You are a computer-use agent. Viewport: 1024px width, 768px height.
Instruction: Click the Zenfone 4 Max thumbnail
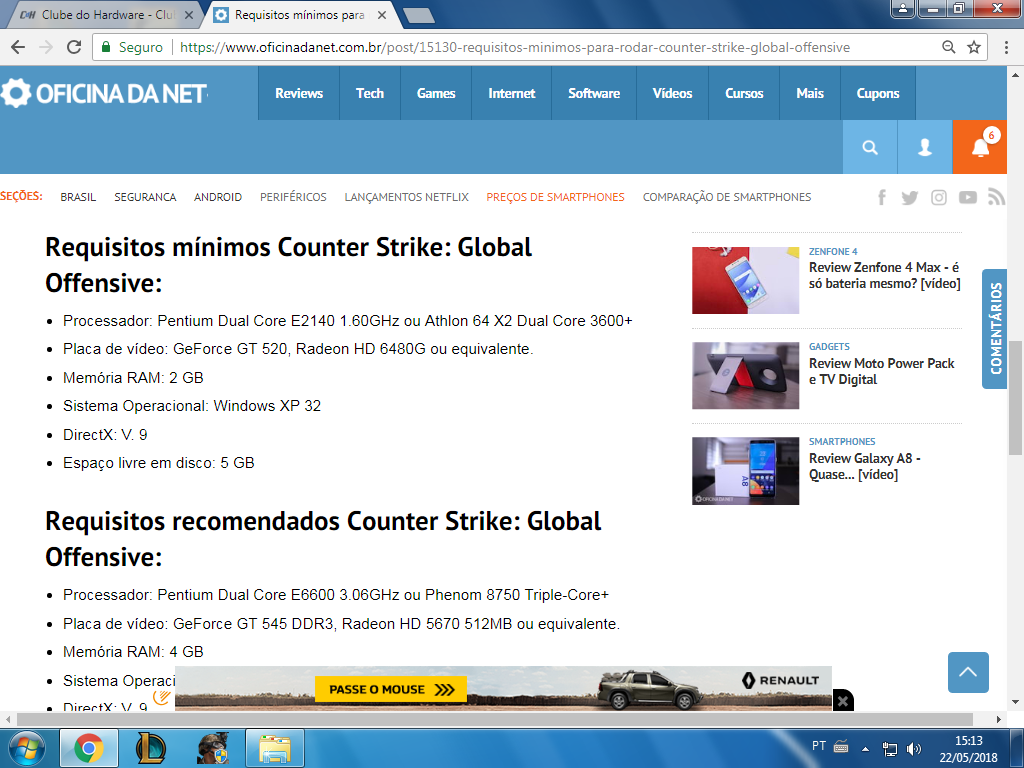745,280
